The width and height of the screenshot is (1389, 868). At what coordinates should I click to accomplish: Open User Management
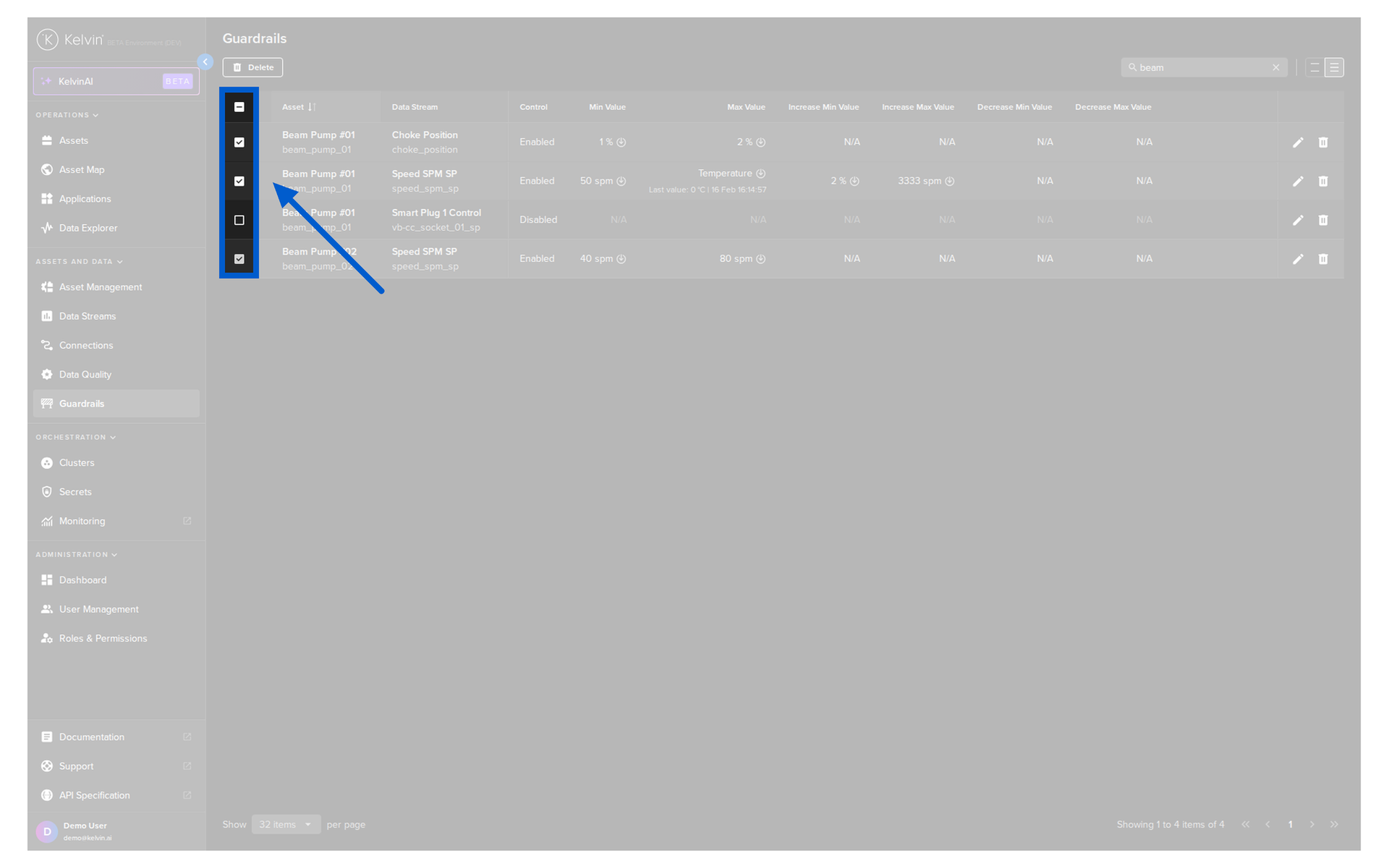pos(98,609)
